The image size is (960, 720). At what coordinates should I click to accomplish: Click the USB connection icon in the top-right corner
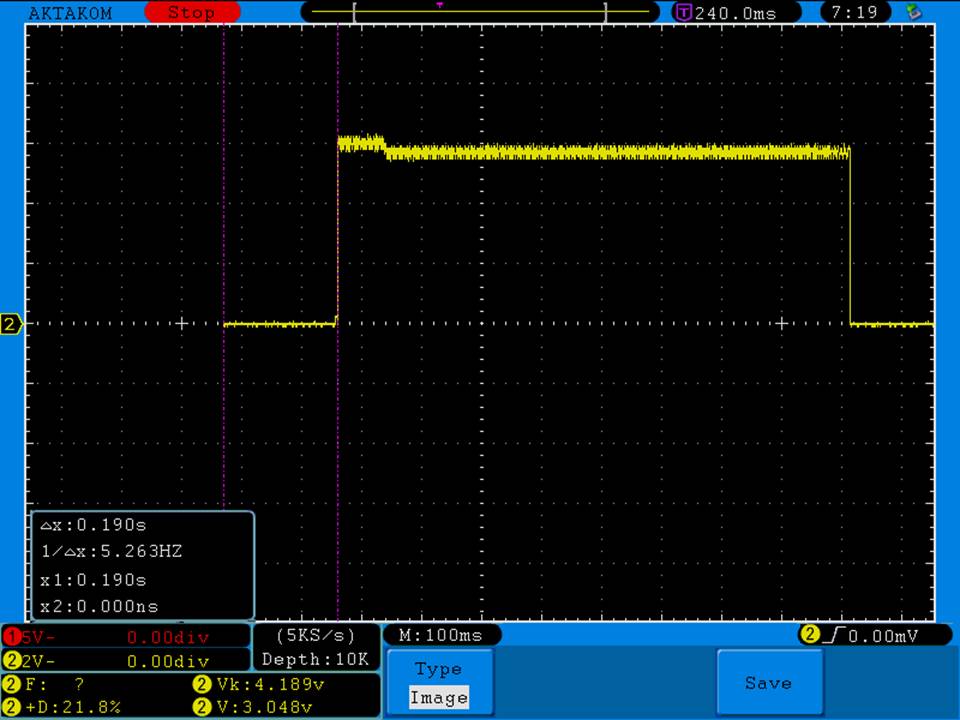pyautogui.click(x=913, y=13)
